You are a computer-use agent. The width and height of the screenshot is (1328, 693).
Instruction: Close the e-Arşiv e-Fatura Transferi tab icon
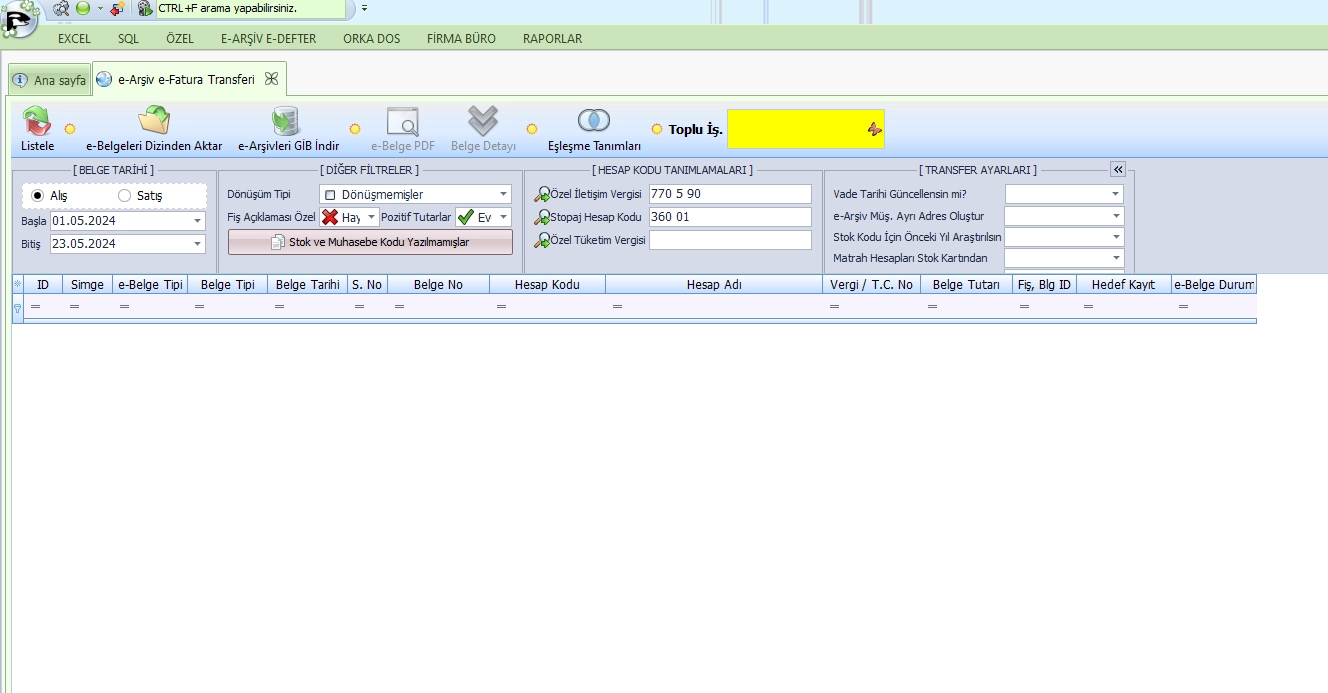[271, 79]
